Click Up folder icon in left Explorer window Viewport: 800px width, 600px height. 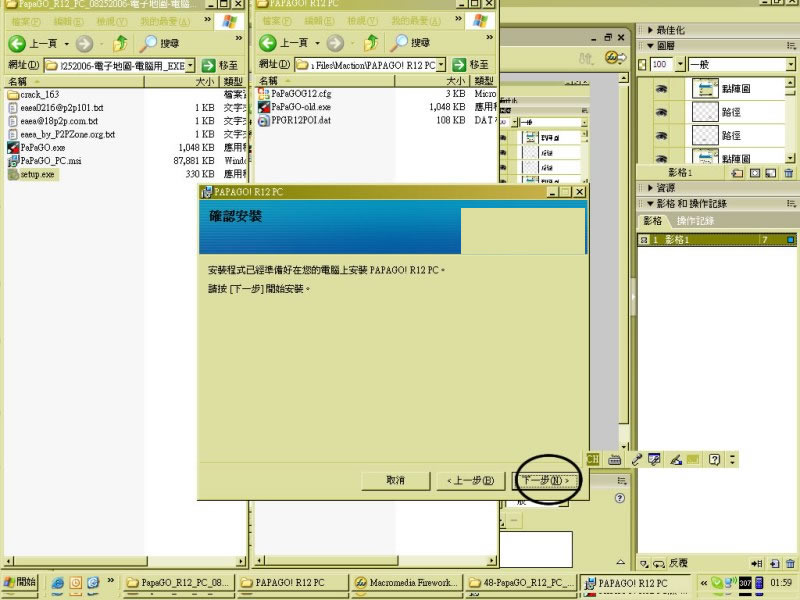120,43
